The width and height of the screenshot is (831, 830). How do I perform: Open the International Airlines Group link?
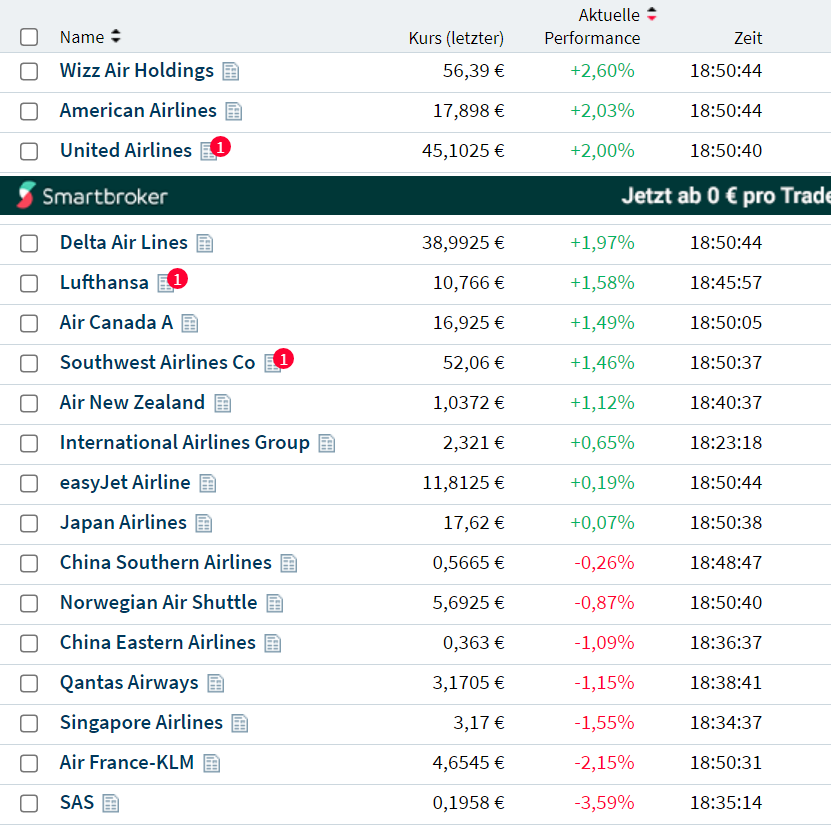coord(185,442)
